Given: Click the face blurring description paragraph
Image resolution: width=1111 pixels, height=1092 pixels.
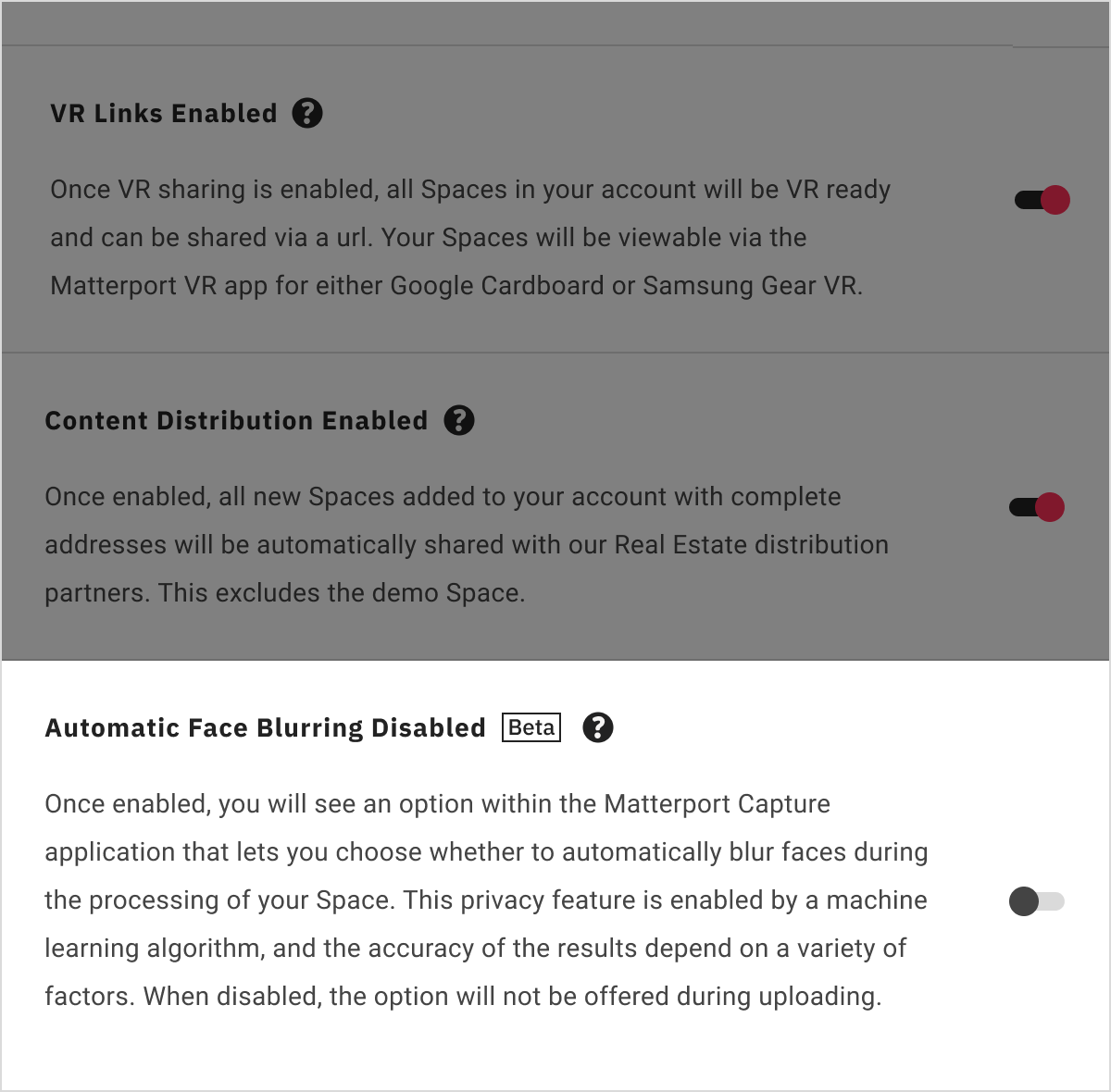Looking at the screenshot, I should [486, 900].
